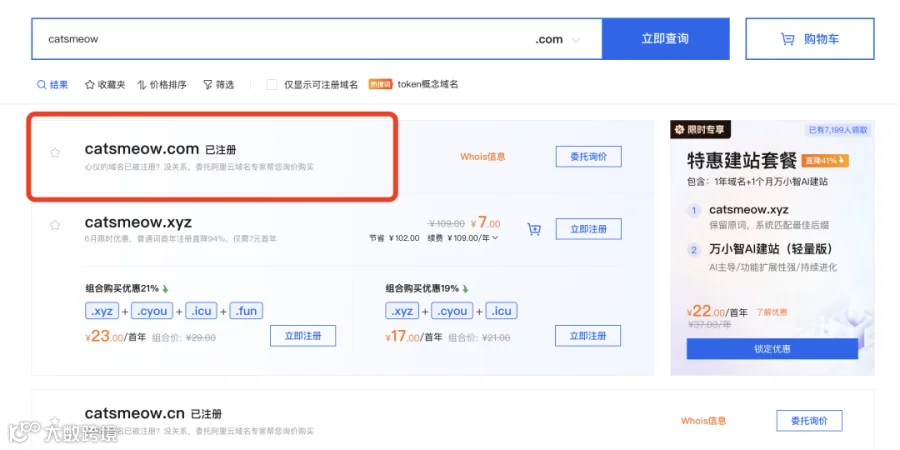The image size is (900, 450).
Task: Select .icu tag in 21% combo
Action: [201, 311]
